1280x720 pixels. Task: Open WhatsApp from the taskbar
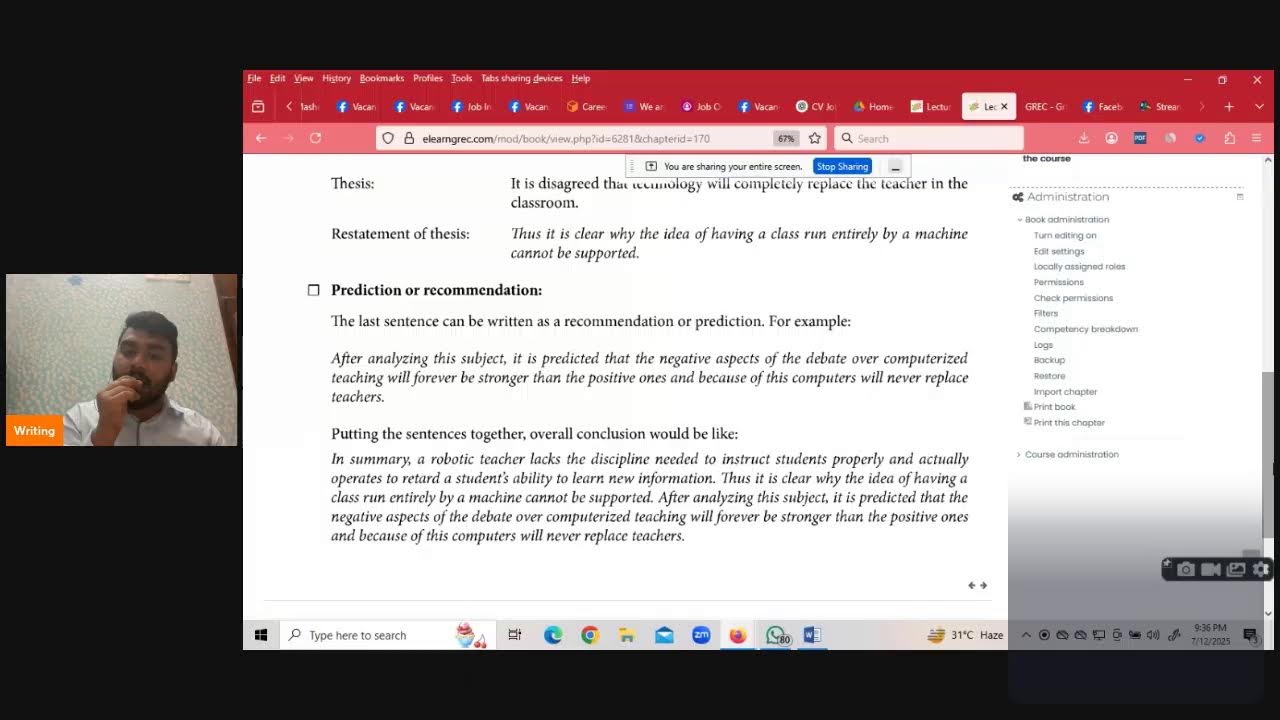775,635
